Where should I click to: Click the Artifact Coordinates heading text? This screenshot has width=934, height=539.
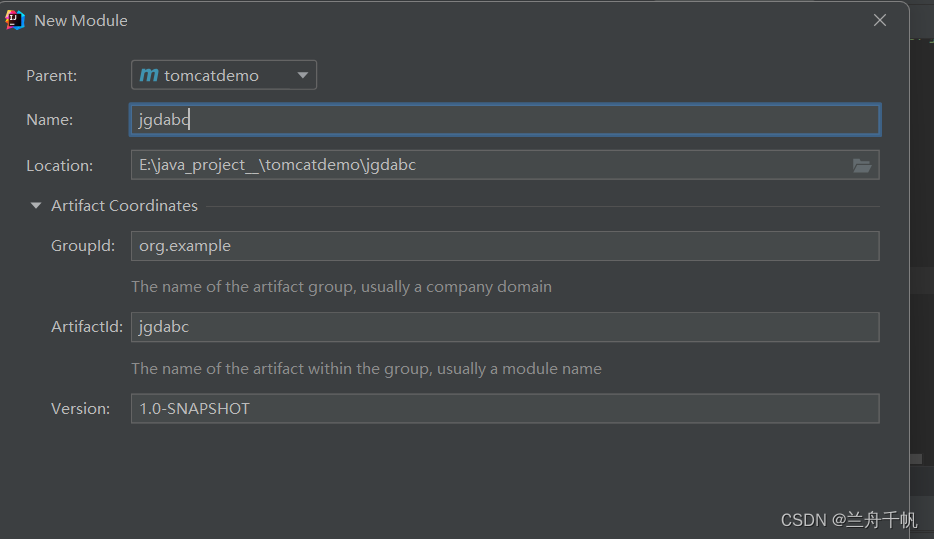coord(124,206)
